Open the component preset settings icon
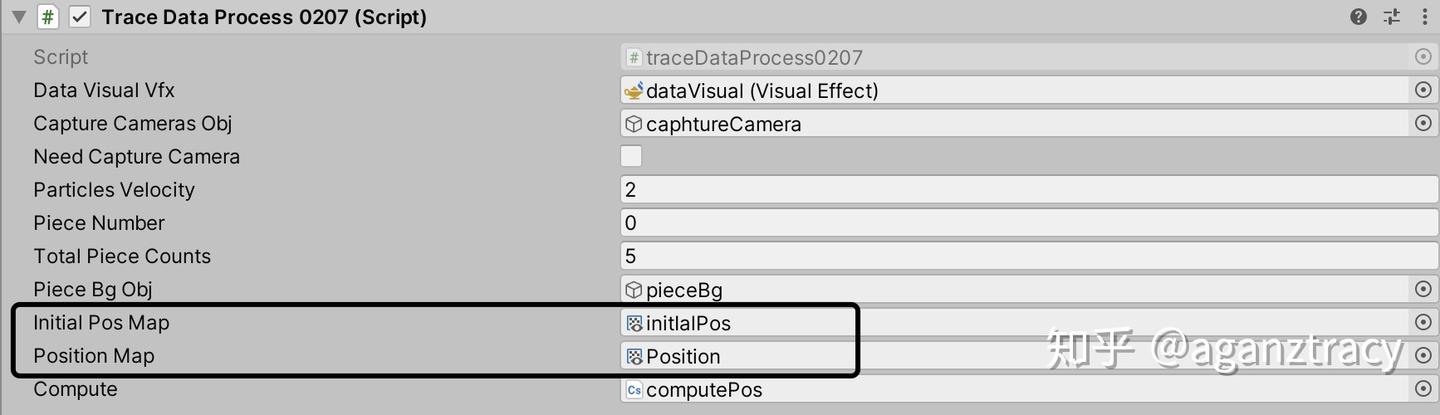The height and width of the screenshot is (415, 1440). (x=1391, y=17)
